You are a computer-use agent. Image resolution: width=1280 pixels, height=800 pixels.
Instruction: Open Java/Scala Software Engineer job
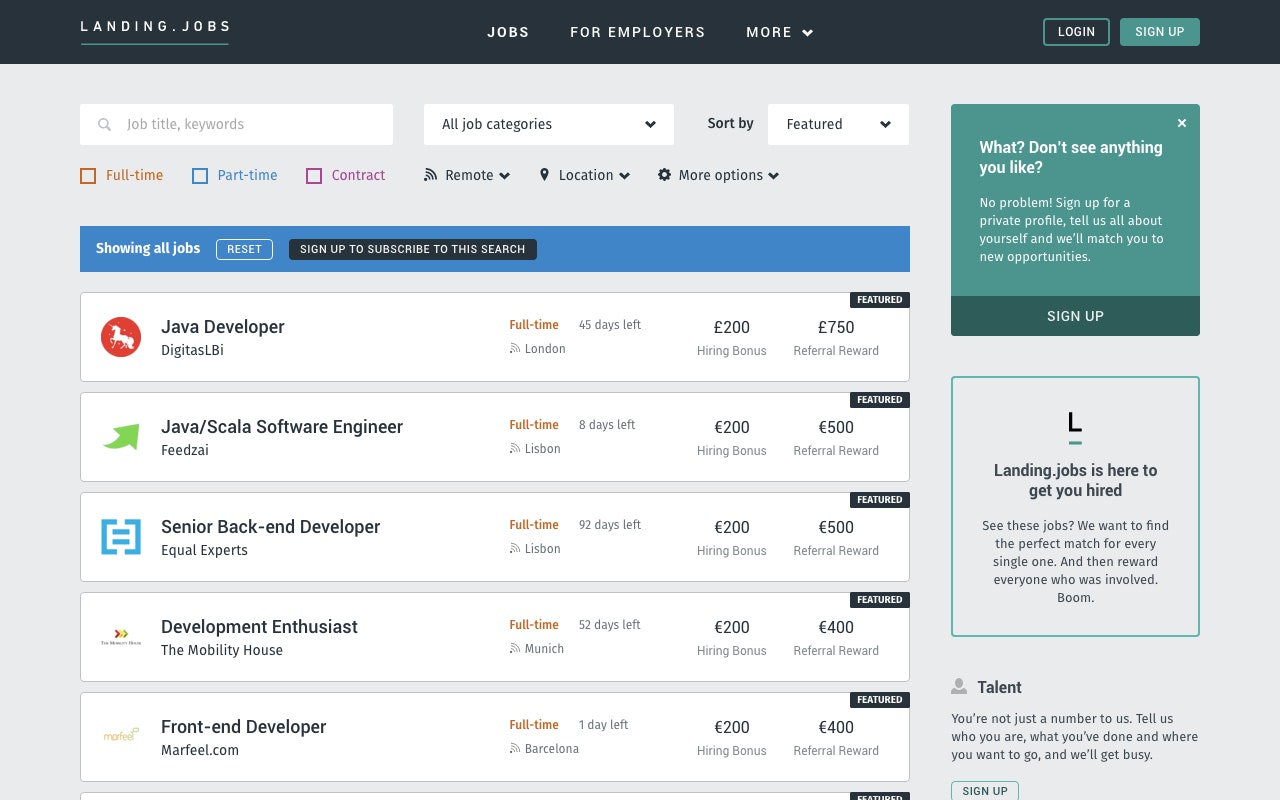point(282,427)
